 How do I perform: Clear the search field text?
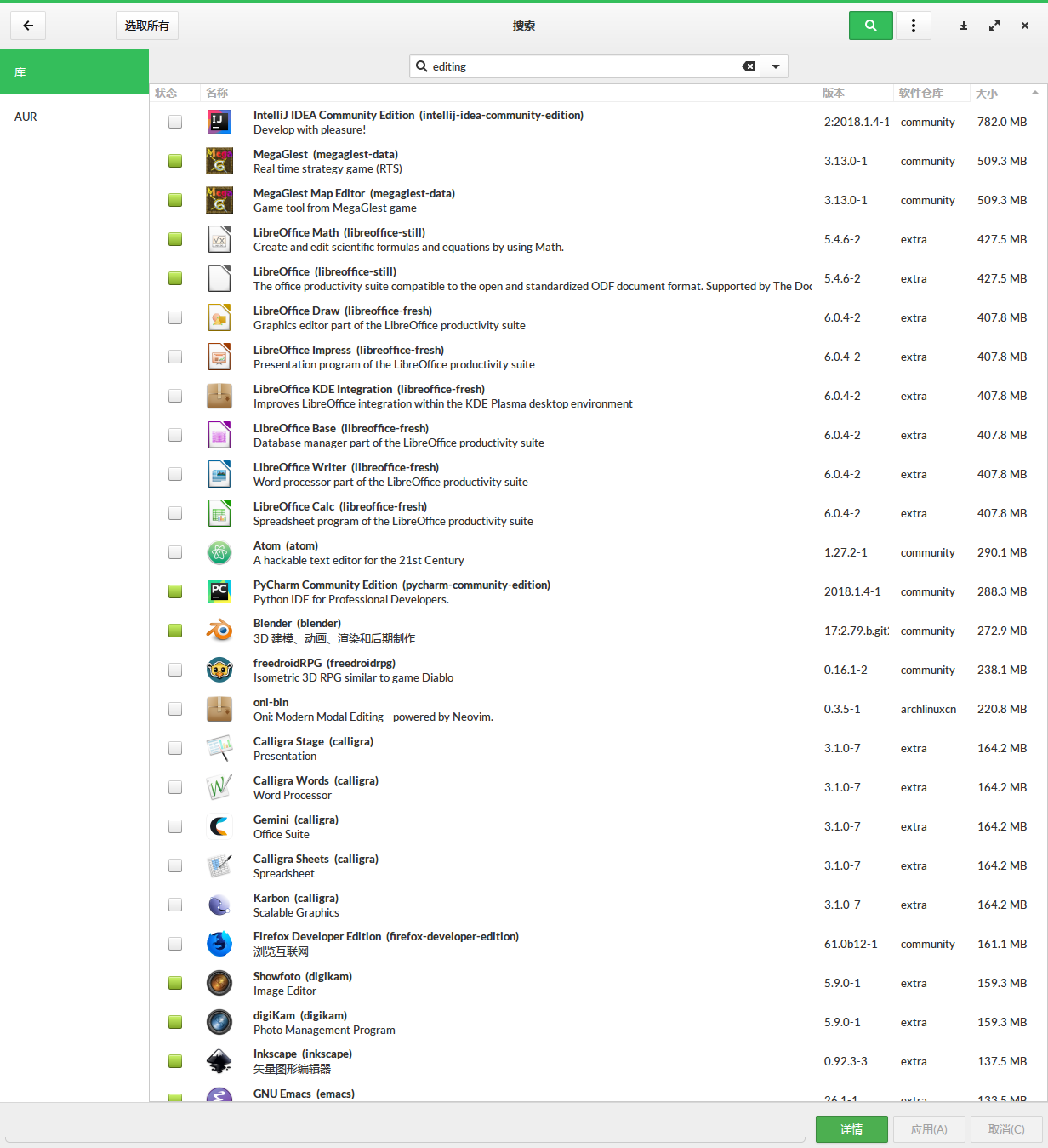749,66
